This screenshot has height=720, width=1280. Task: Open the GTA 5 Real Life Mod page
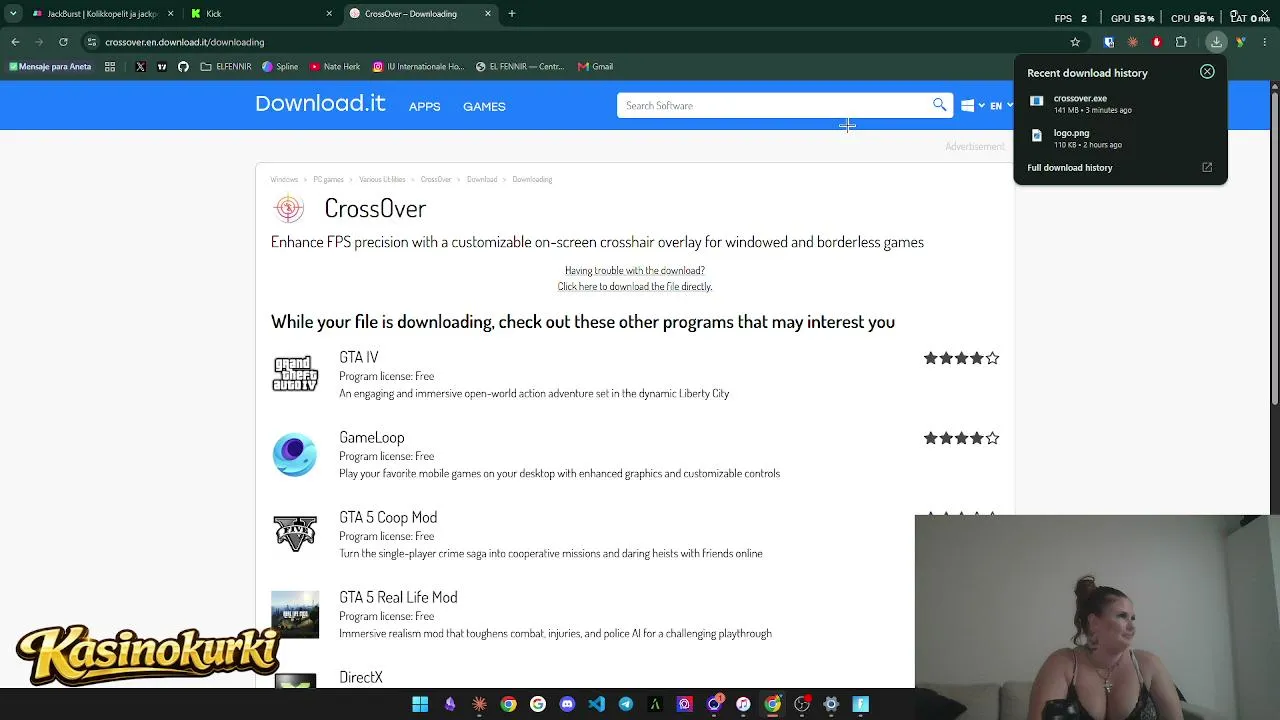coord(398,597)
